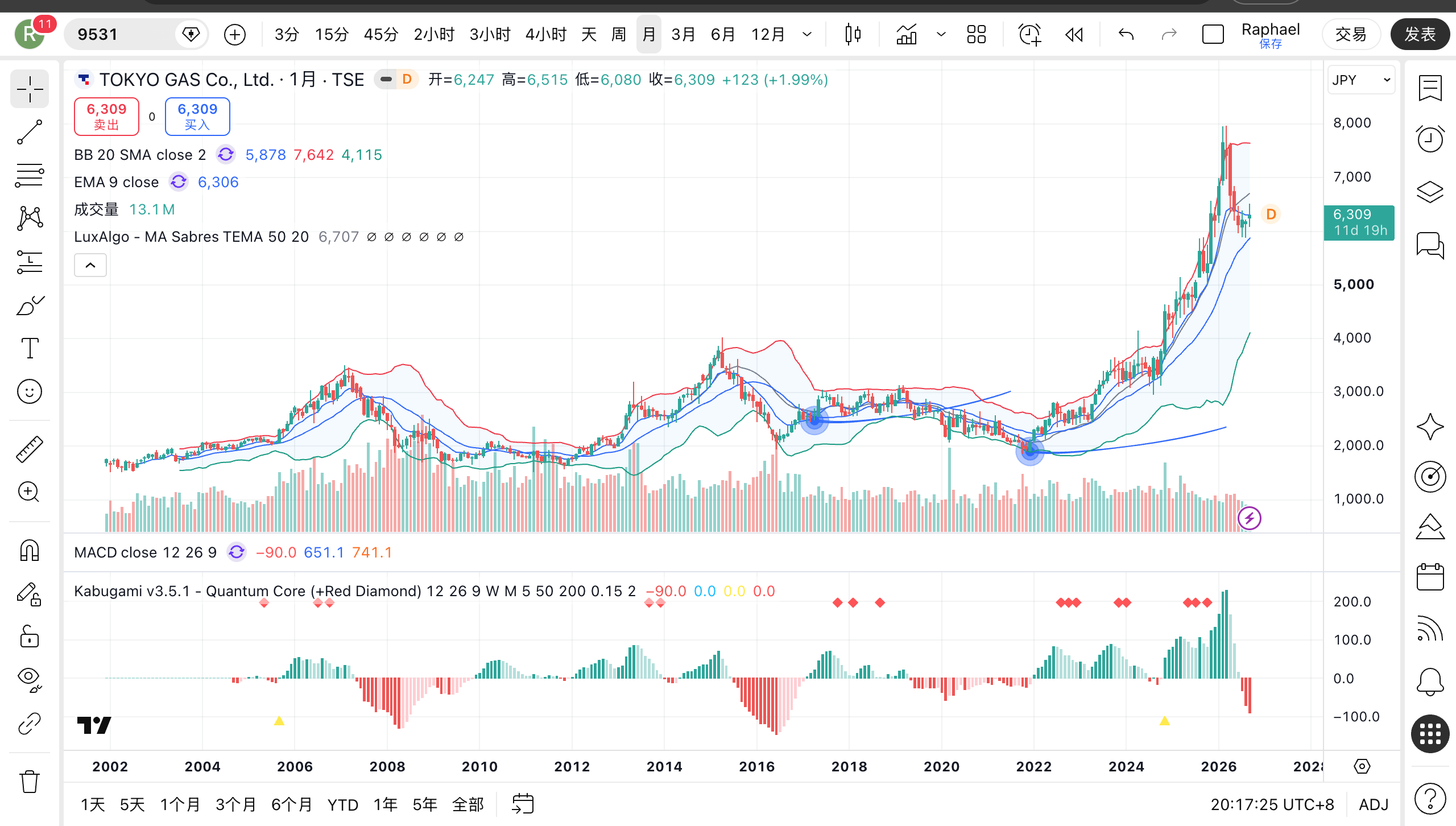The image size is (1456, 826).
Task: Click the user profile avatar R
Action: pos(30,34)
